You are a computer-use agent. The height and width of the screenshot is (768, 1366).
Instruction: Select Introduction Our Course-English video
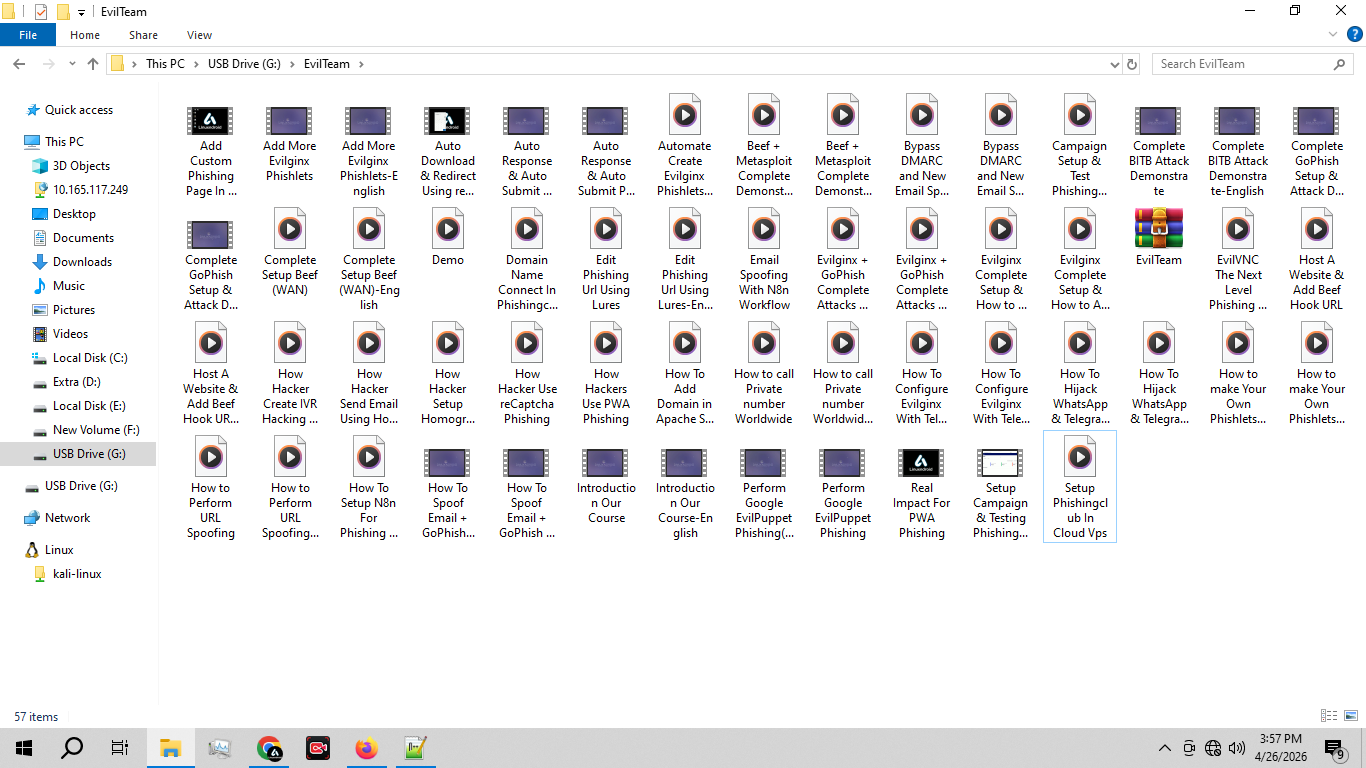(x=685, y=494)
